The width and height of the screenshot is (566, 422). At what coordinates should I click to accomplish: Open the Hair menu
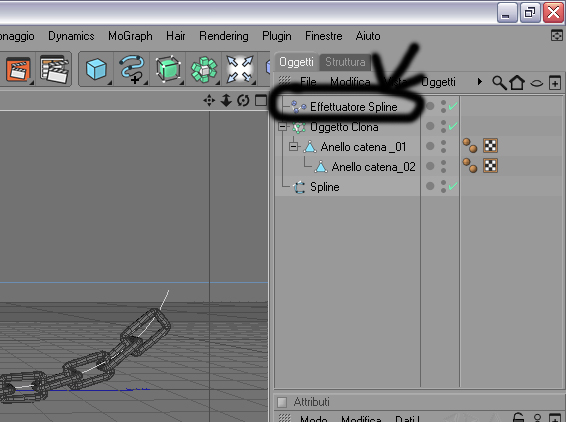(176, 36)
